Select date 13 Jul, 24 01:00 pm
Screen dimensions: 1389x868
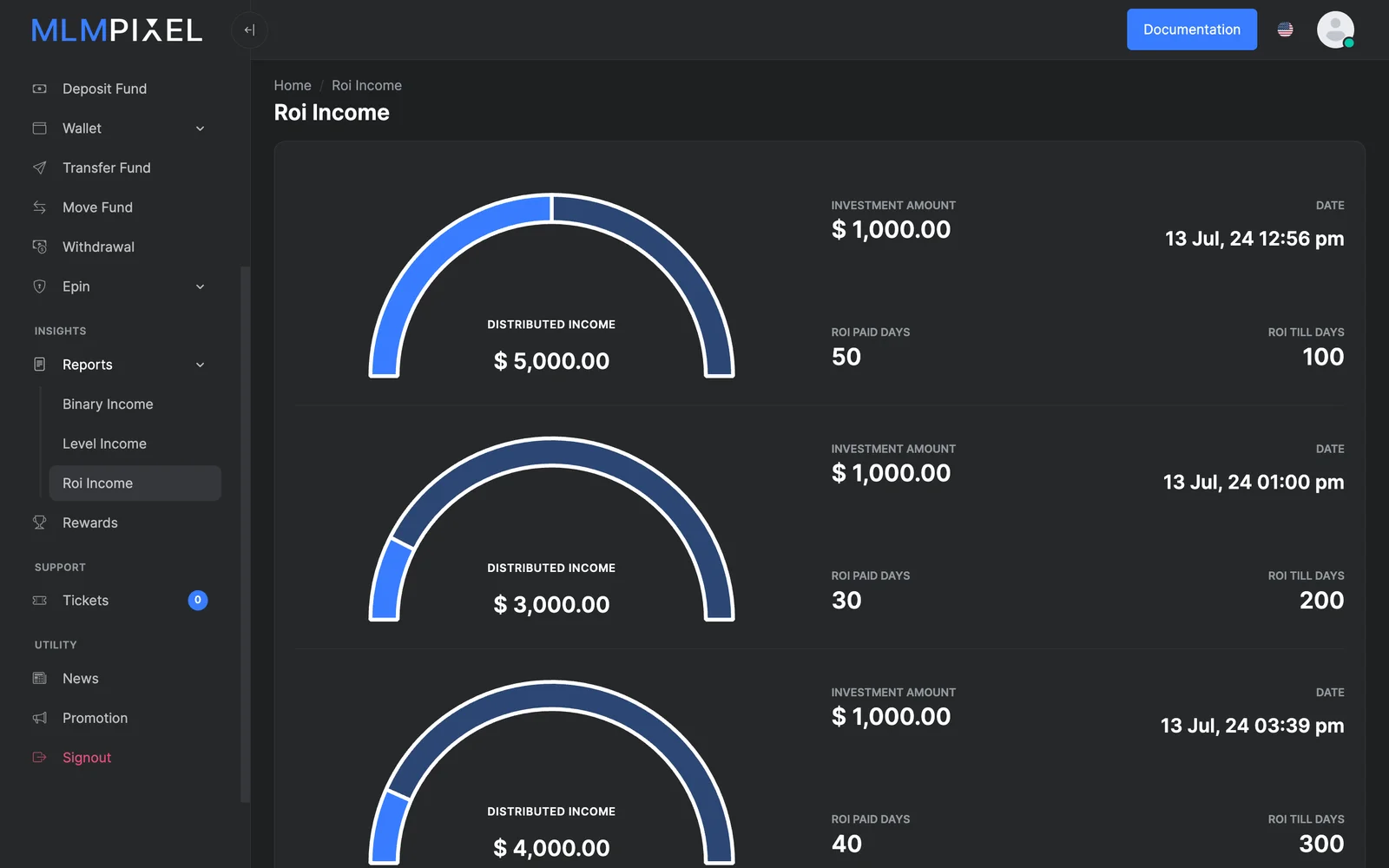coord(1254,483)
